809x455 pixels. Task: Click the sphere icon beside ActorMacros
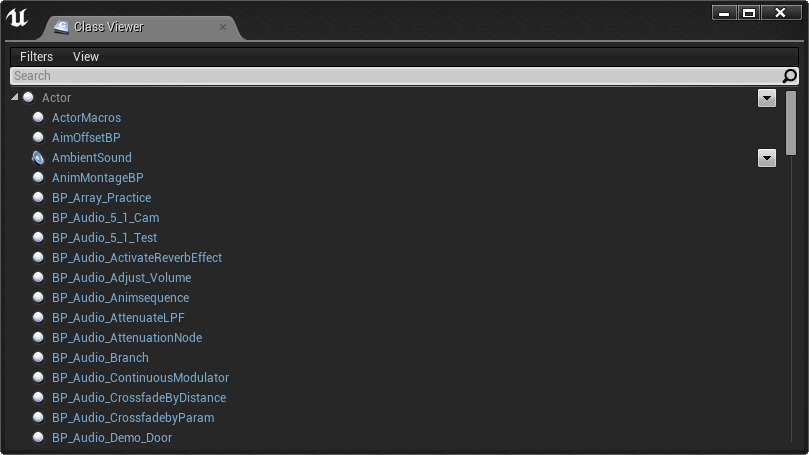[x=38, y=118]
